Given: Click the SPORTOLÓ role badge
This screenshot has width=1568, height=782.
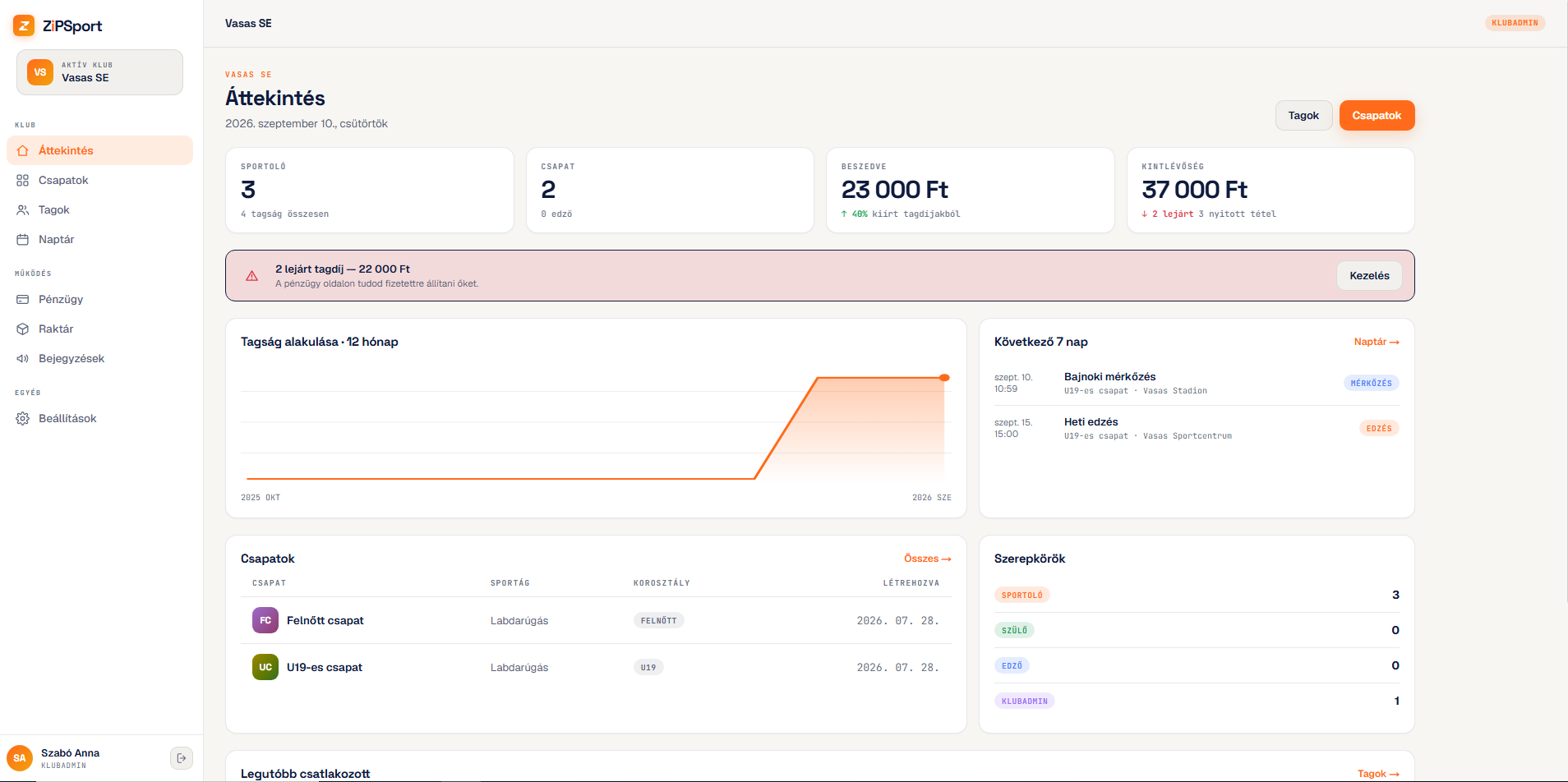Looking at the screenshot, I should 1022,595.
